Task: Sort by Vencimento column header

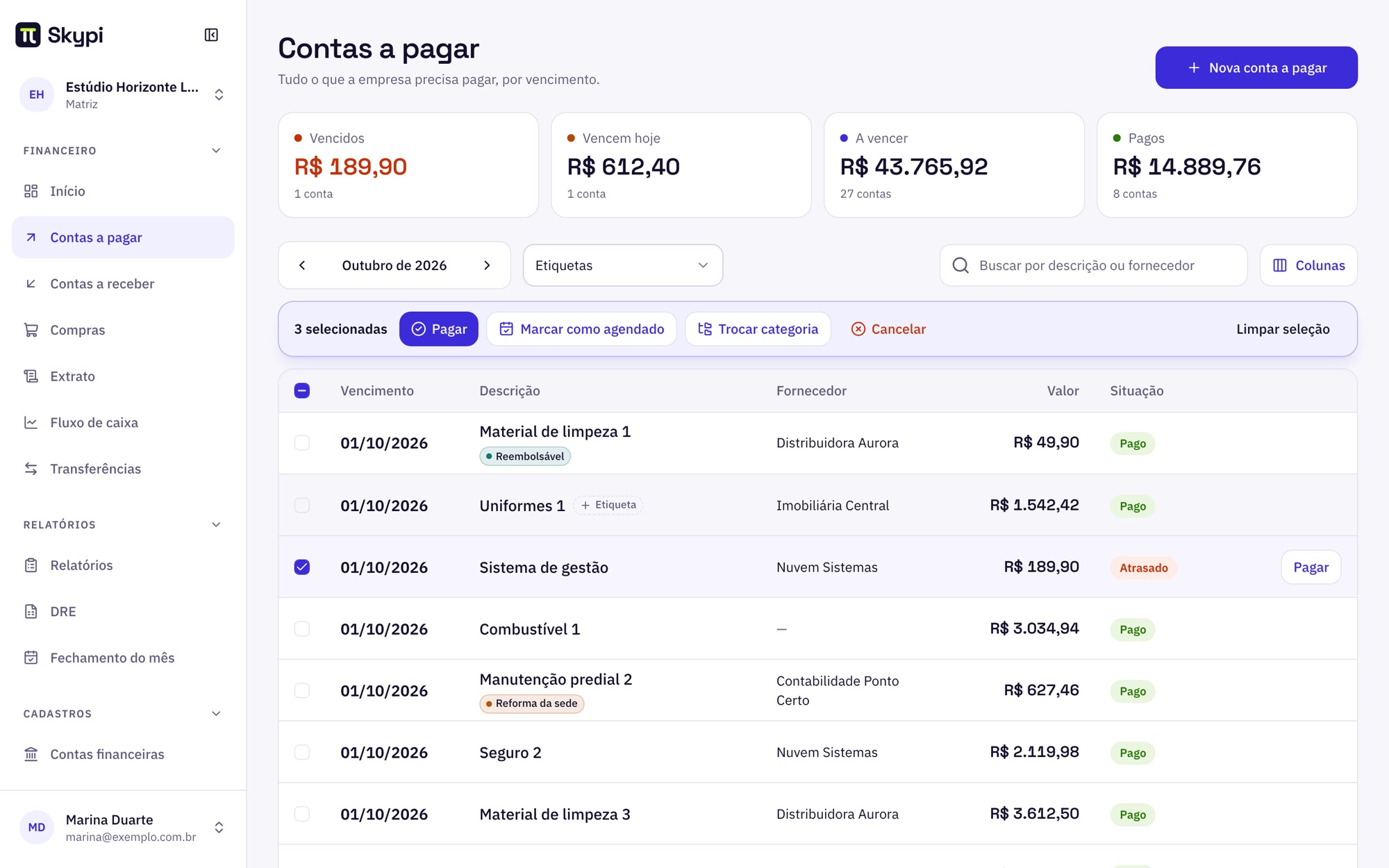Action: pos(377,390)
